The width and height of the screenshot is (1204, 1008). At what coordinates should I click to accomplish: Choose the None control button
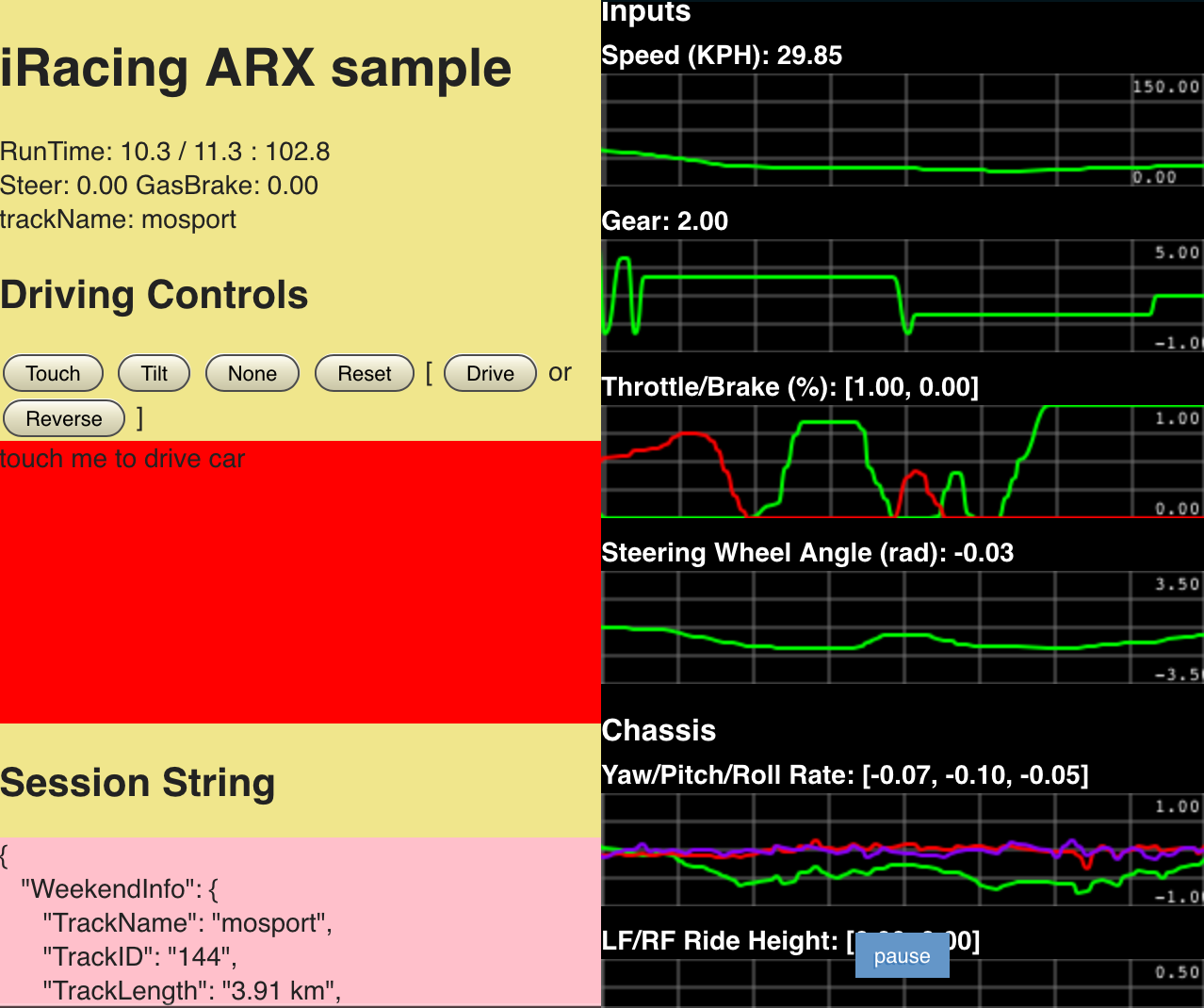(x=252, y=373)
